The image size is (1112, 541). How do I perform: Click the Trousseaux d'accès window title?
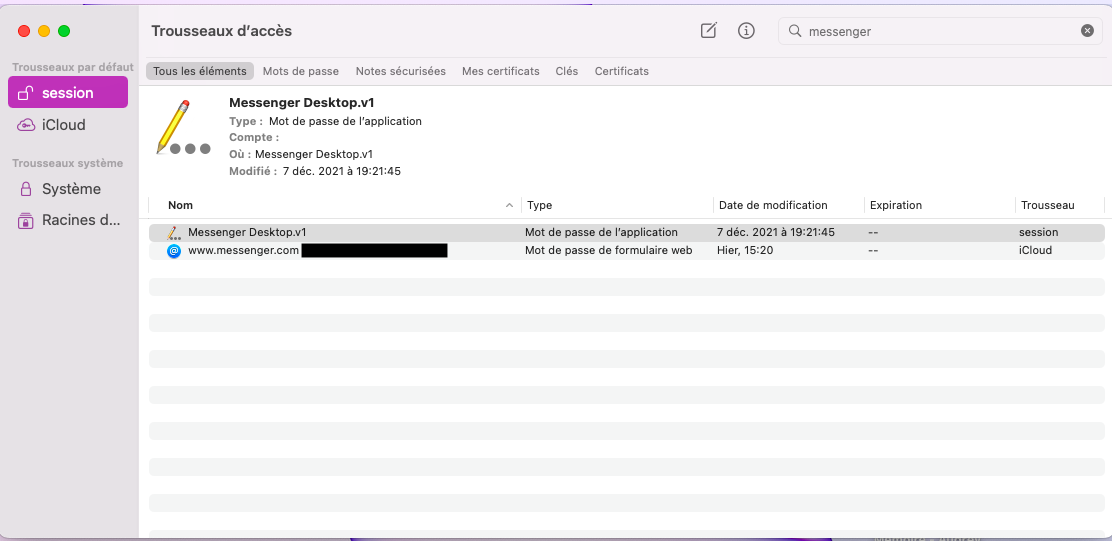click(221, 31)
